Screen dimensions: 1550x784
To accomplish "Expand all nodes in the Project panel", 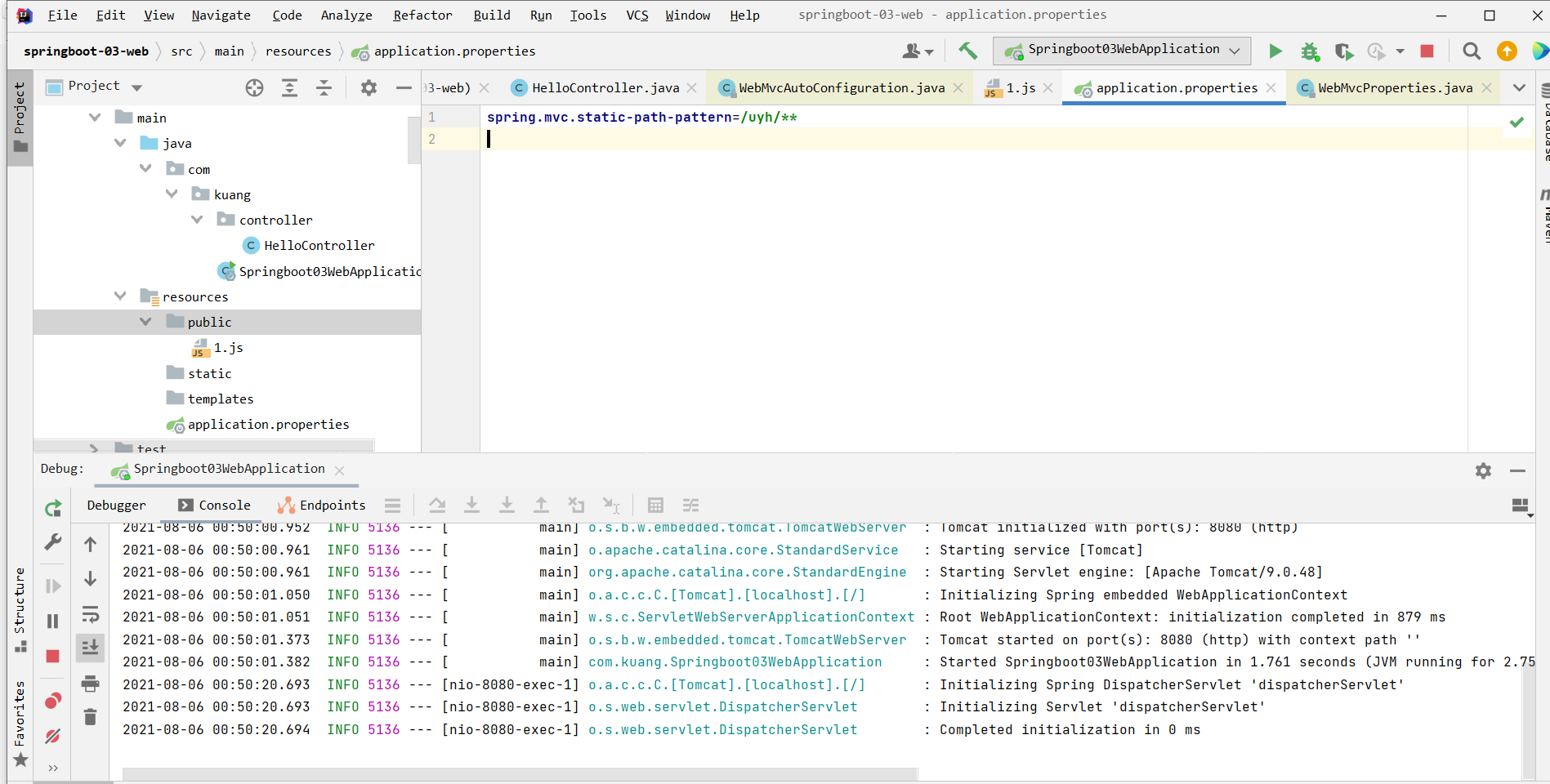I will (x=289, y=88).
